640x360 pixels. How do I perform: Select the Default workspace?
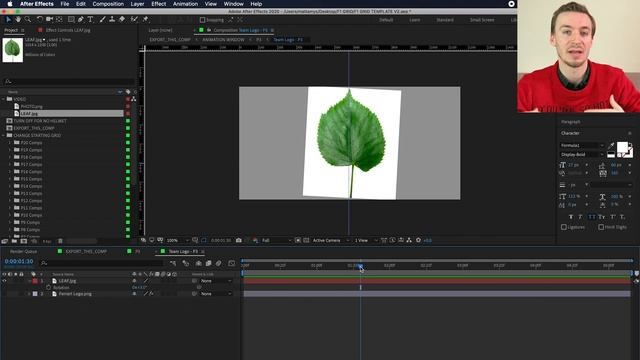tap(386, 20)
